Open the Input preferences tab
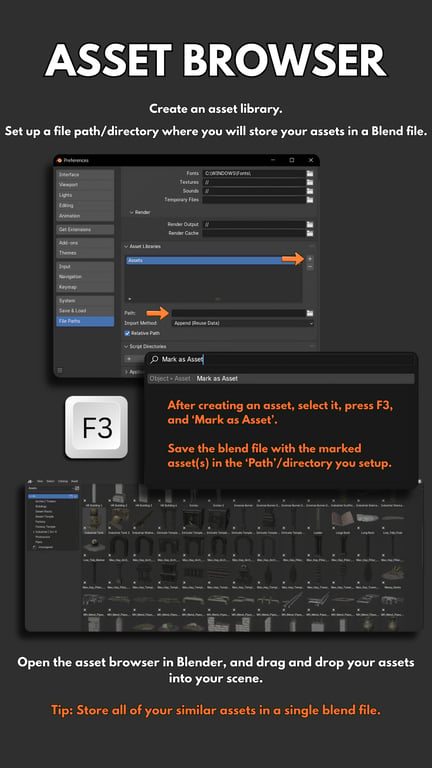 (85, 266)
